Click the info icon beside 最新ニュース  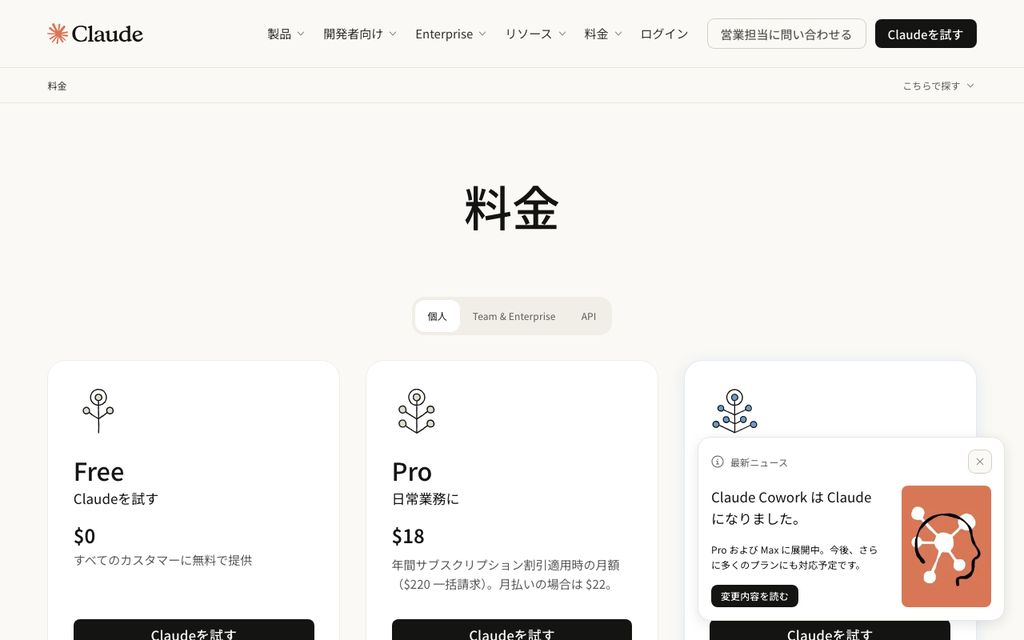[x=717, y=462]
